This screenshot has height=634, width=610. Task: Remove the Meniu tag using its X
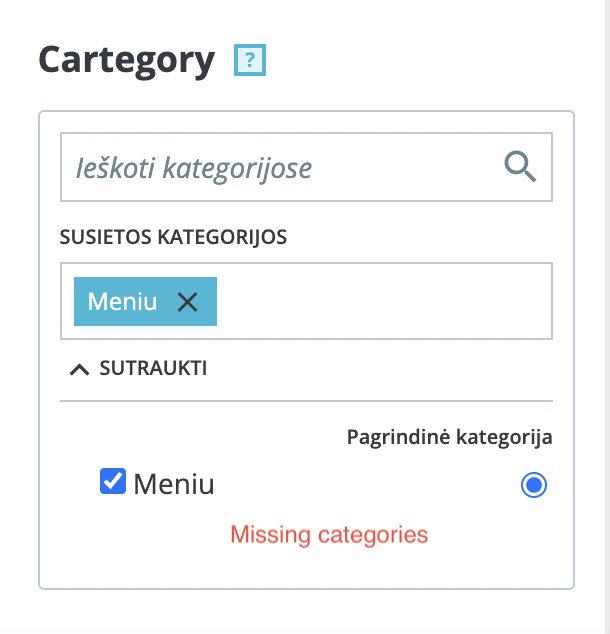(188, 302)
